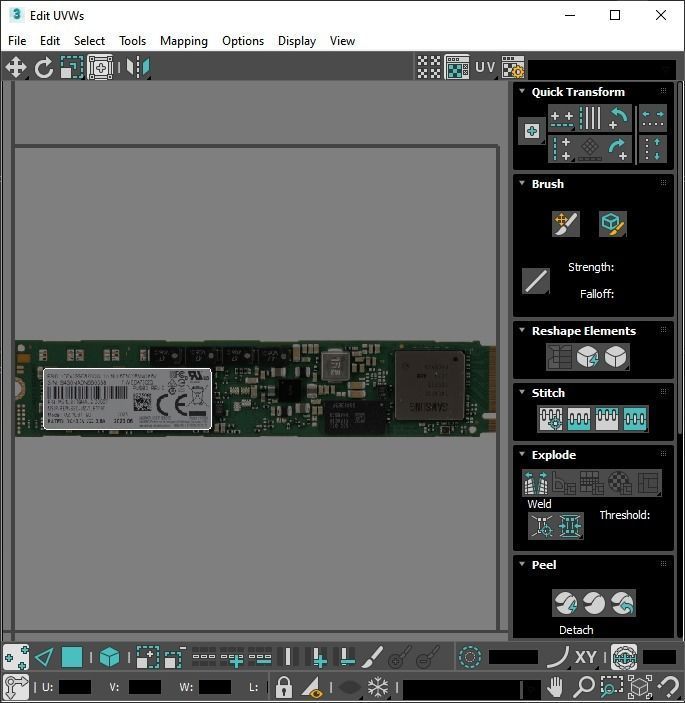
Task: Enable Vertex subobject mode
Action: click(16, 658)
